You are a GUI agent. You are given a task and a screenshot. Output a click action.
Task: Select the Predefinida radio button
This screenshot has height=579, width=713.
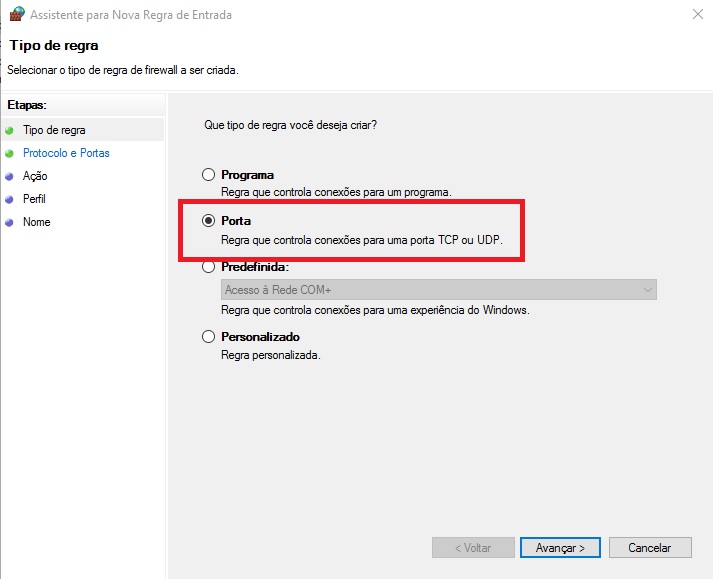pos(208,267)
